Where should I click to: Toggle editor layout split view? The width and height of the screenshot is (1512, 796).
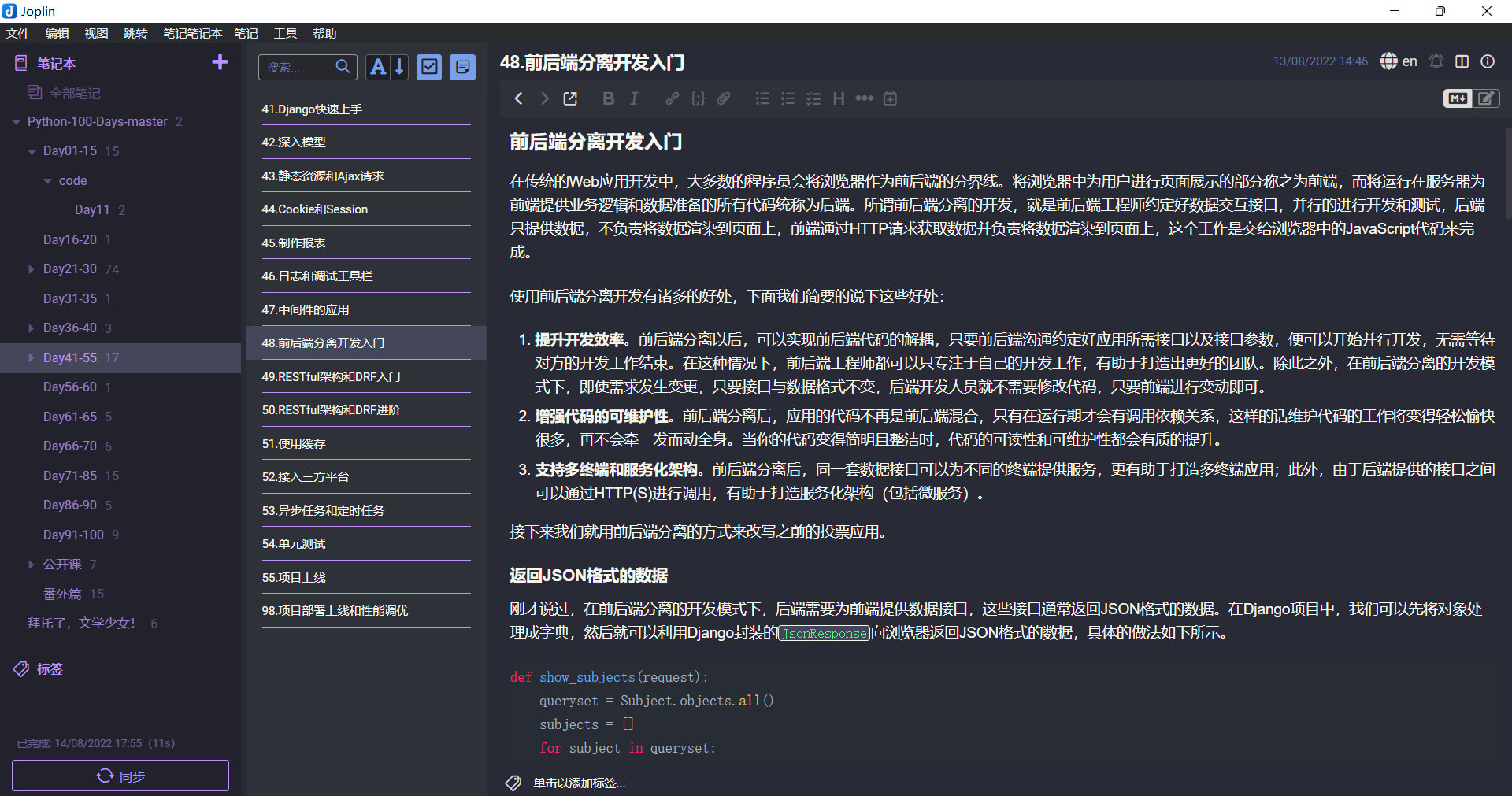click(1462, 61)
